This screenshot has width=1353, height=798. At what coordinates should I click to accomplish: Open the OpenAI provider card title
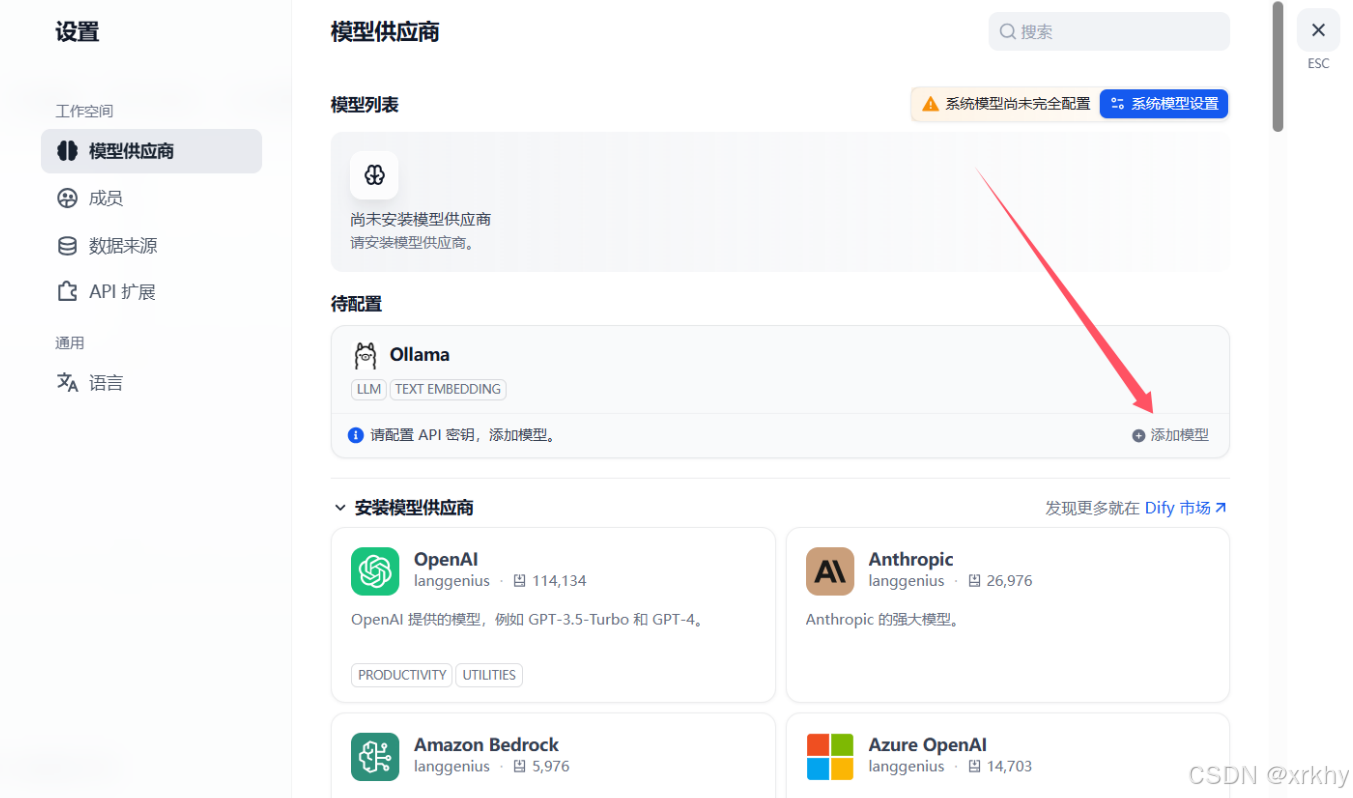click(446, 559)
